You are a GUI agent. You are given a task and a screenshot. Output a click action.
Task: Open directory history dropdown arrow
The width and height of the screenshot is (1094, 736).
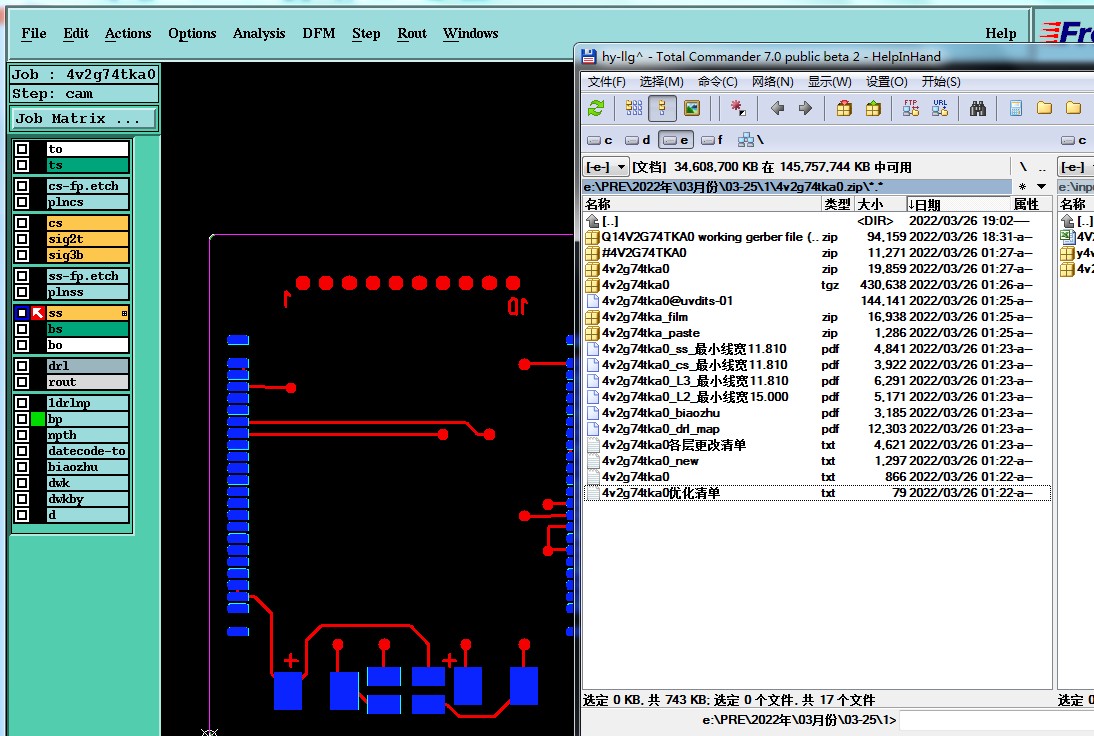pos(1041,187)
